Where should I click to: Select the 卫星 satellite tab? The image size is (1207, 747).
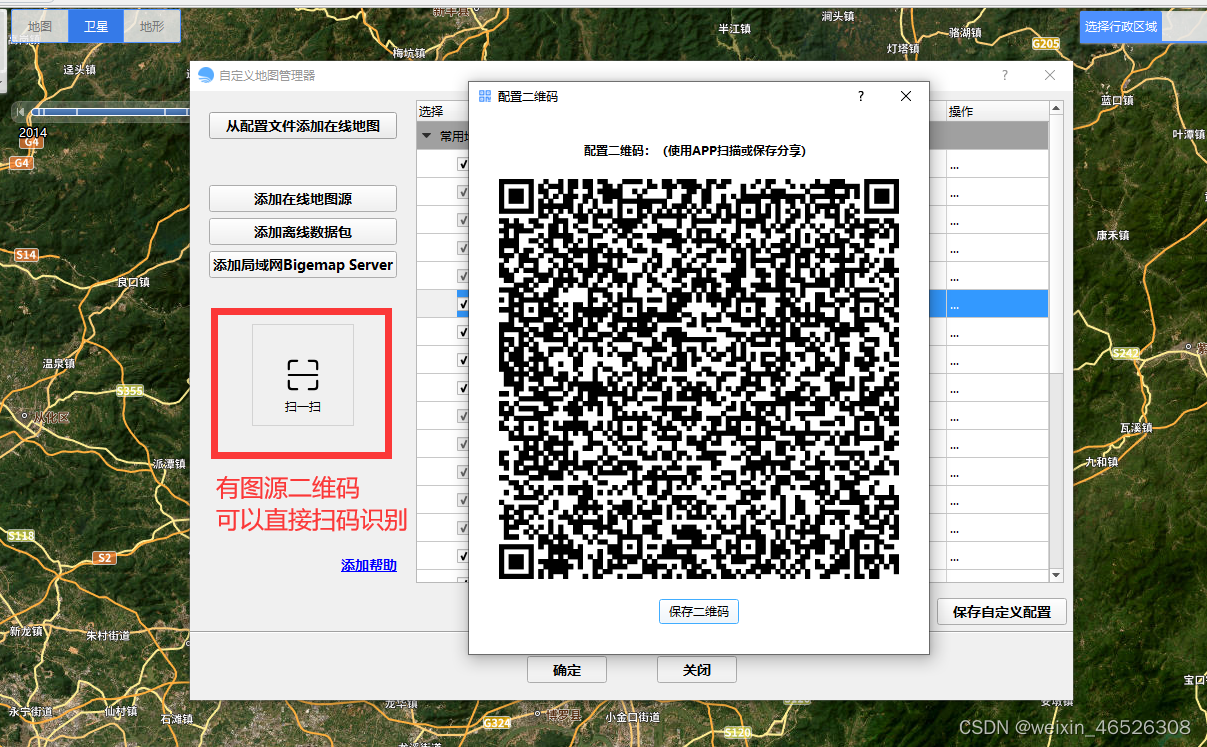[96, 27]
